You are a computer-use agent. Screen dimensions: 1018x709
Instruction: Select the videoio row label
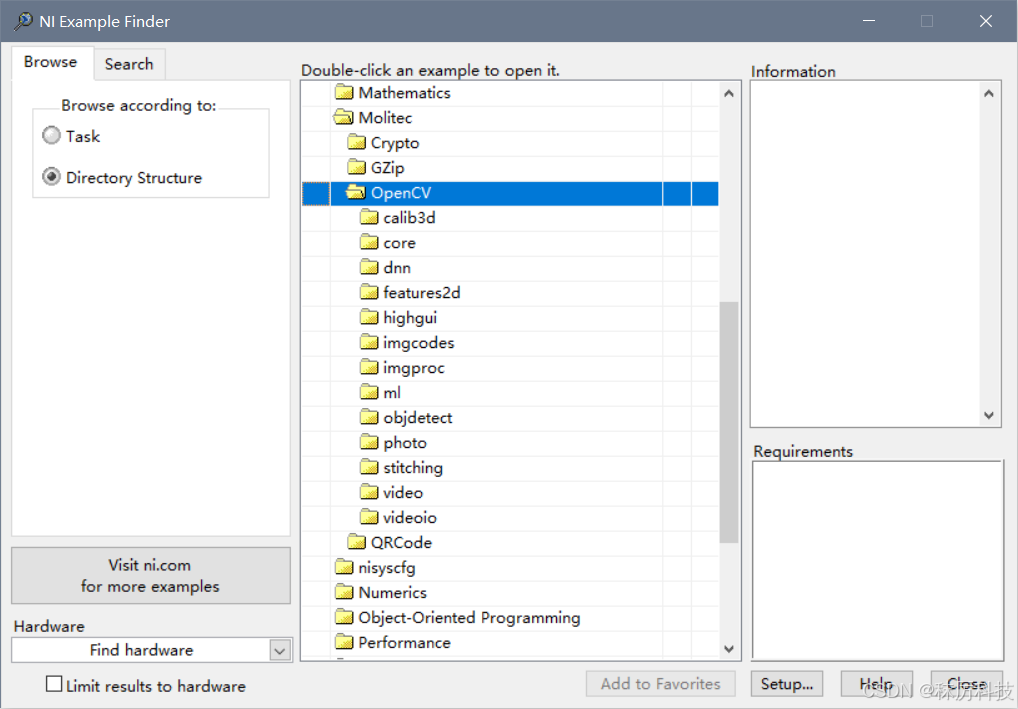pos(410,517)
